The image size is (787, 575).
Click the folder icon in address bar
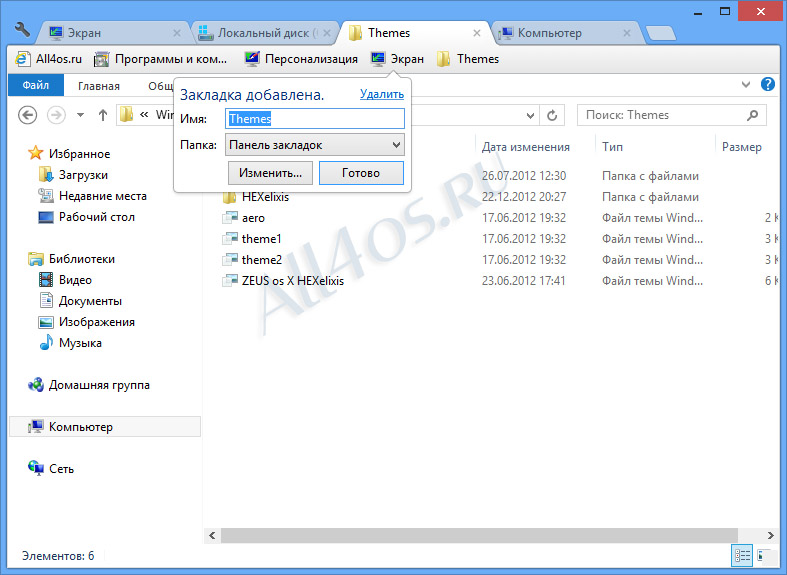point(126,115)
